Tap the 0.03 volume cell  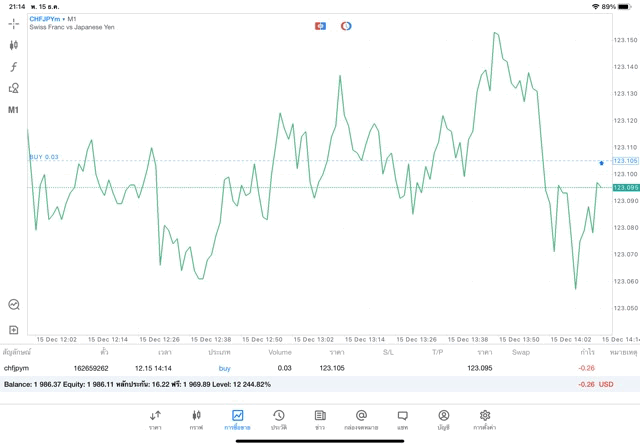(284, 368)
